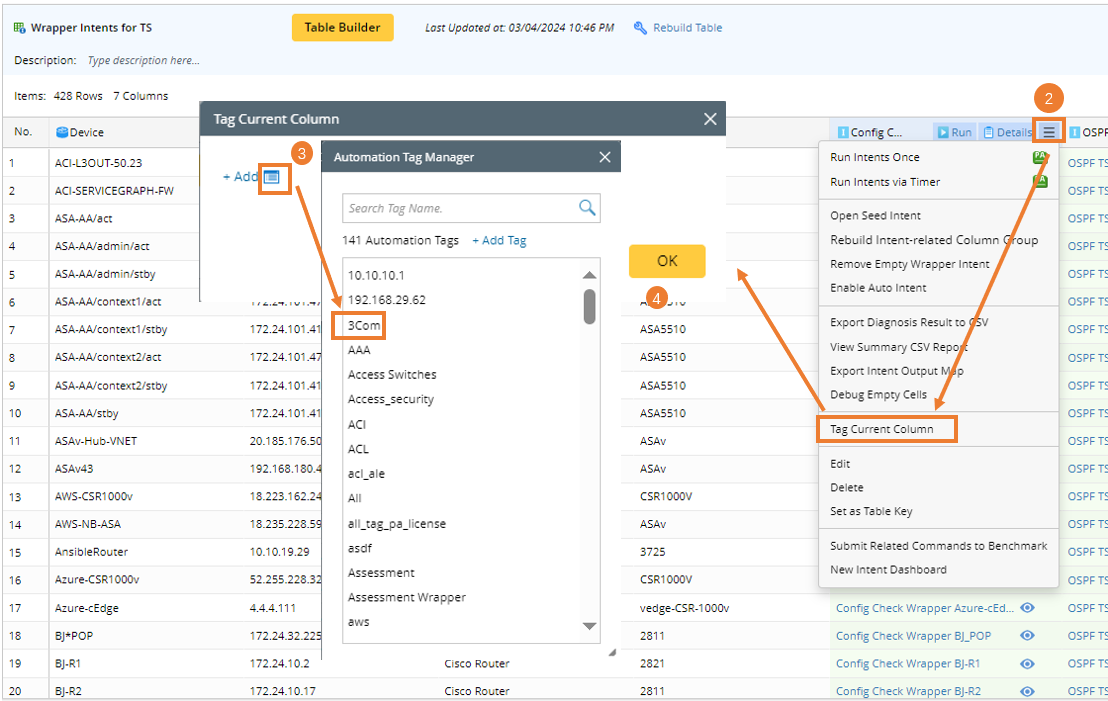The width and height of the screenshot is (1108, 701).
Task: Click the tag manager icon beside Add
Action: tap(272, 177)
